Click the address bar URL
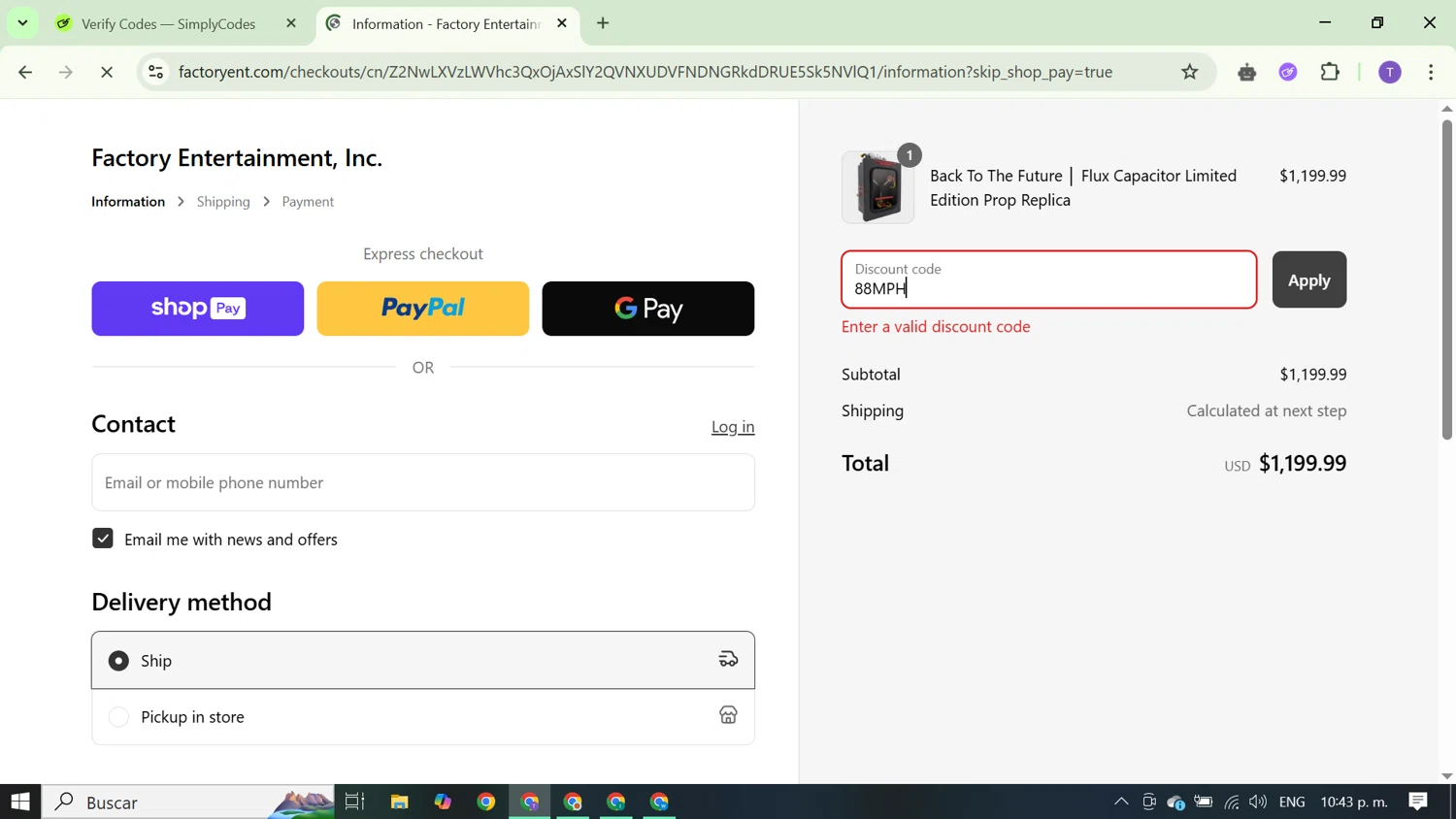Screen dimensions: 1456x819 tap(645, 72)
